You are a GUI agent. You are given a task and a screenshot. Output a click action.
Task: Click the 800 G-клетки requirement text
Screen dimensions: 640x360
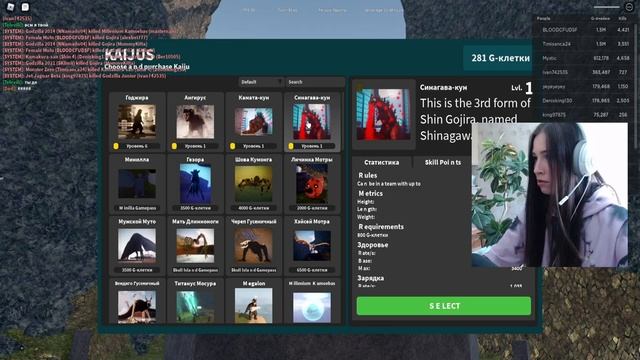[x=373, y=235]
